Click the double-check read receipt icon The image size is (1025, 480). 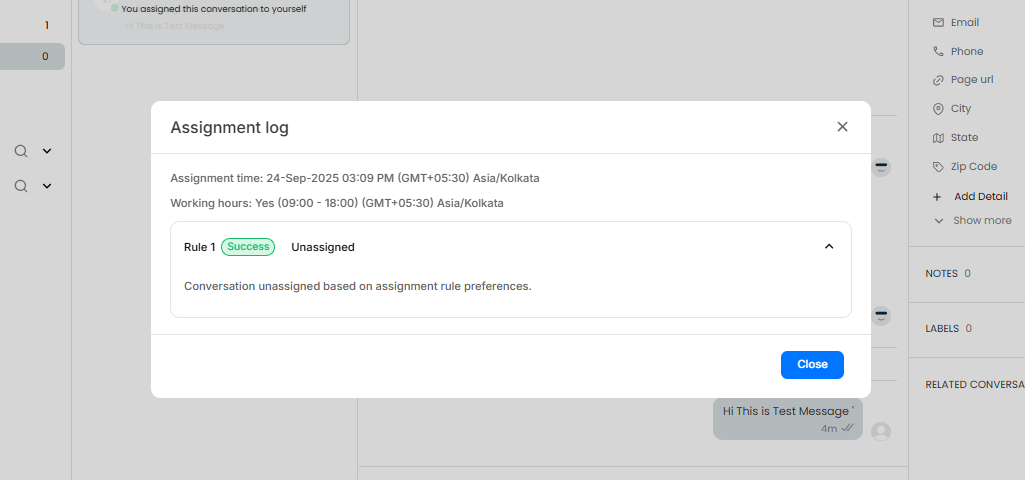tap(847, 428)
